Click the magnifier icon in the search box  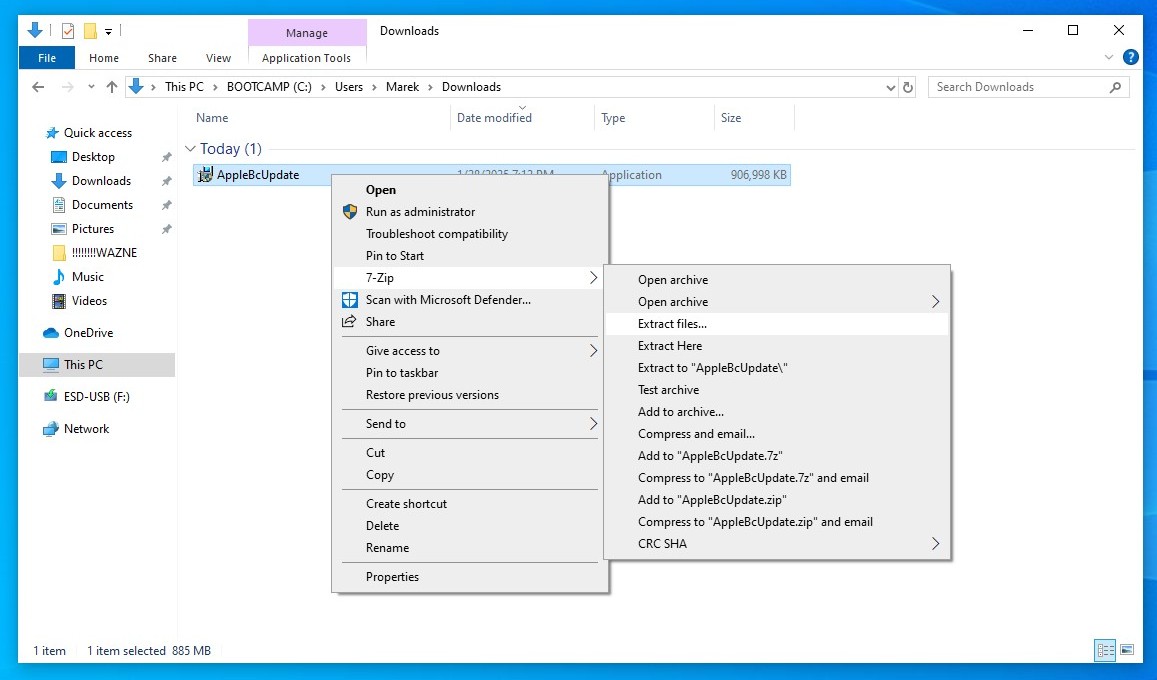[1115, 87]
